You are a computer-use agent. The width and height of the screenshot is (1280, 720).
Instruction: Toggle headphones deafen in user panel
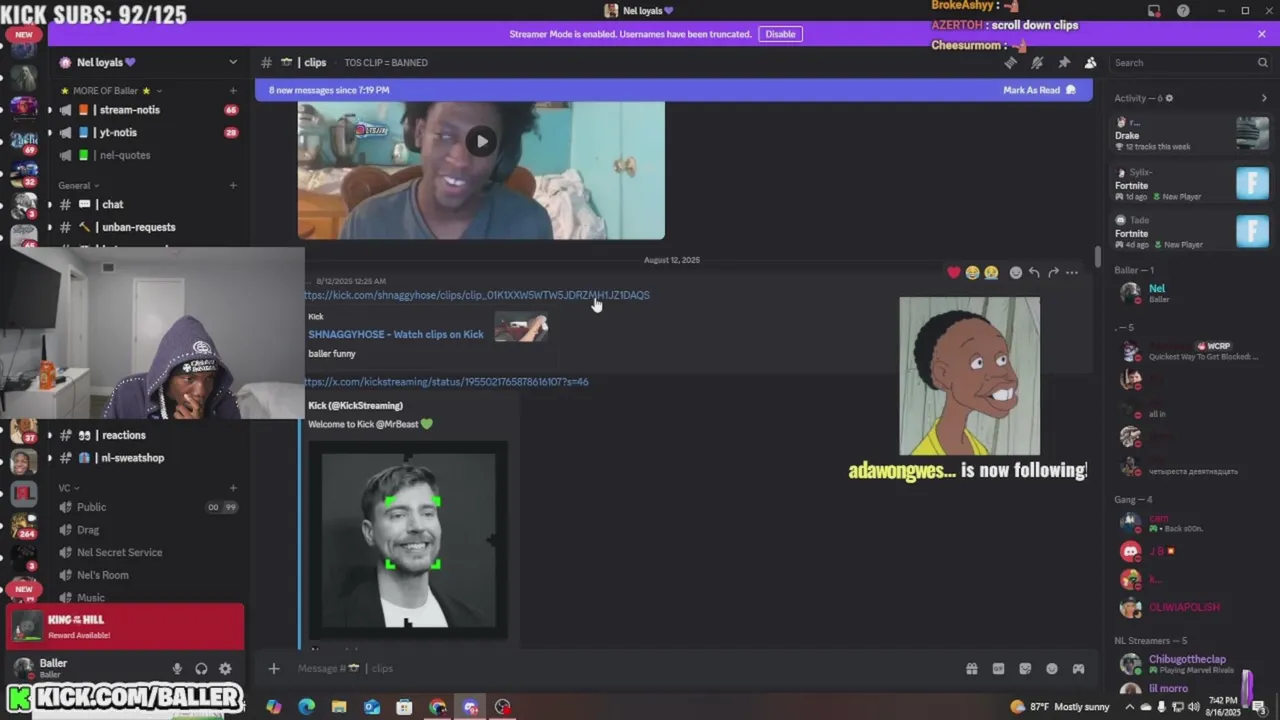(201, 669)
